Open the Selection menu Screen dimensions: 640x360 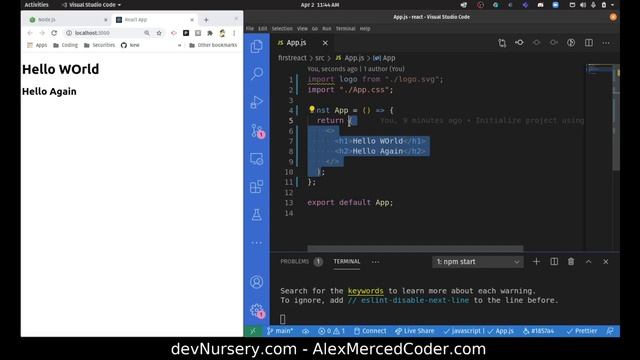[282, 29]
